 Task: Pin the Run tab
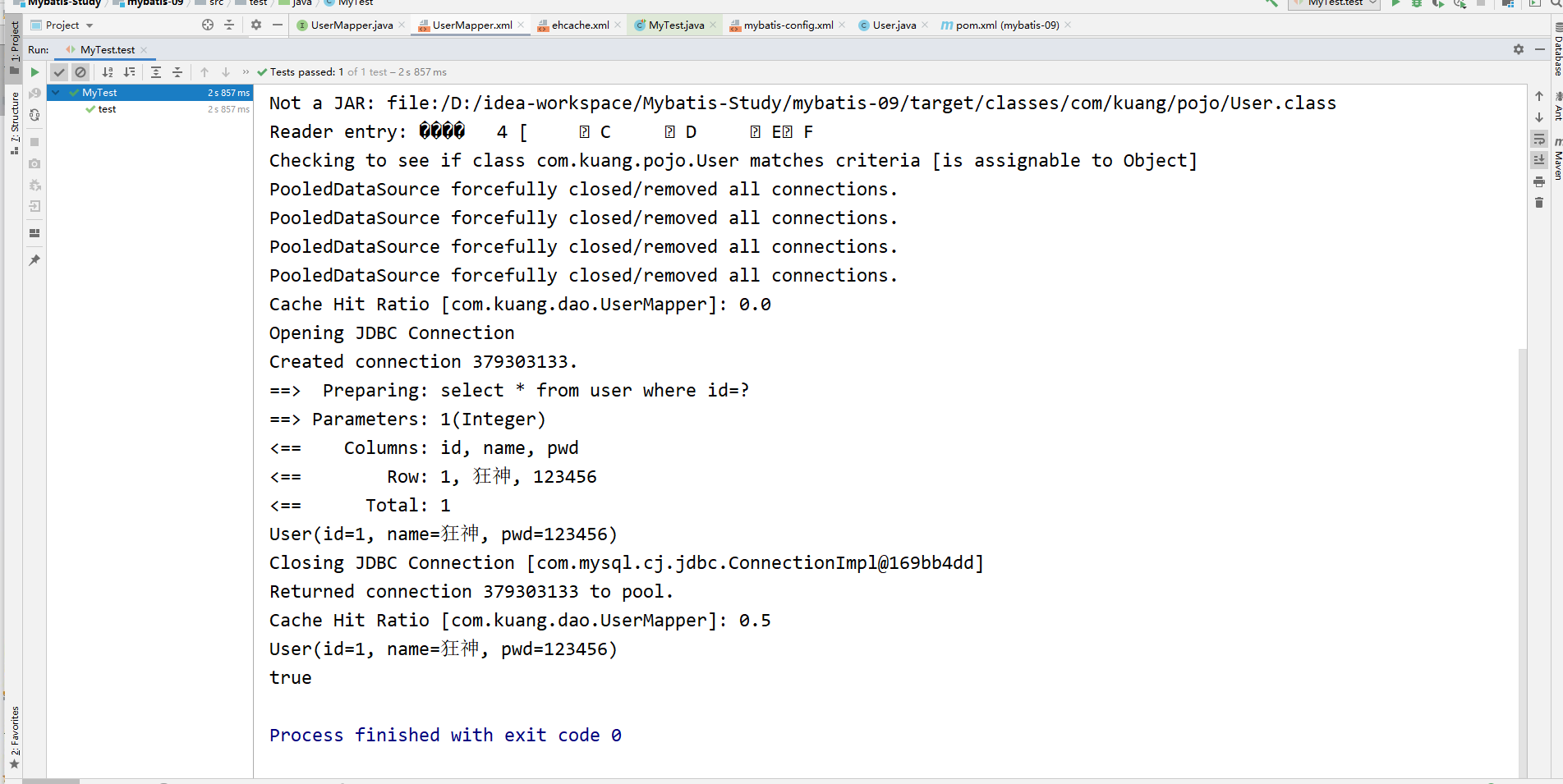pyautogui.click(x=34, y=260)
